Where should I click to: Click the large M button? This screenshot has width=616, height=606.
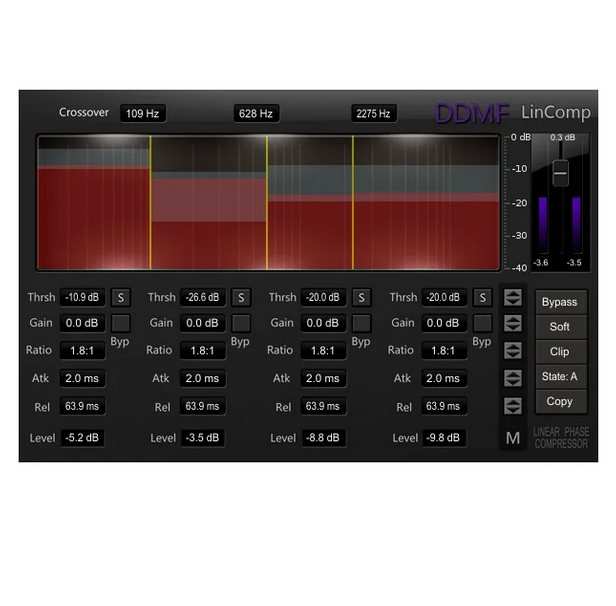(513, 438)
